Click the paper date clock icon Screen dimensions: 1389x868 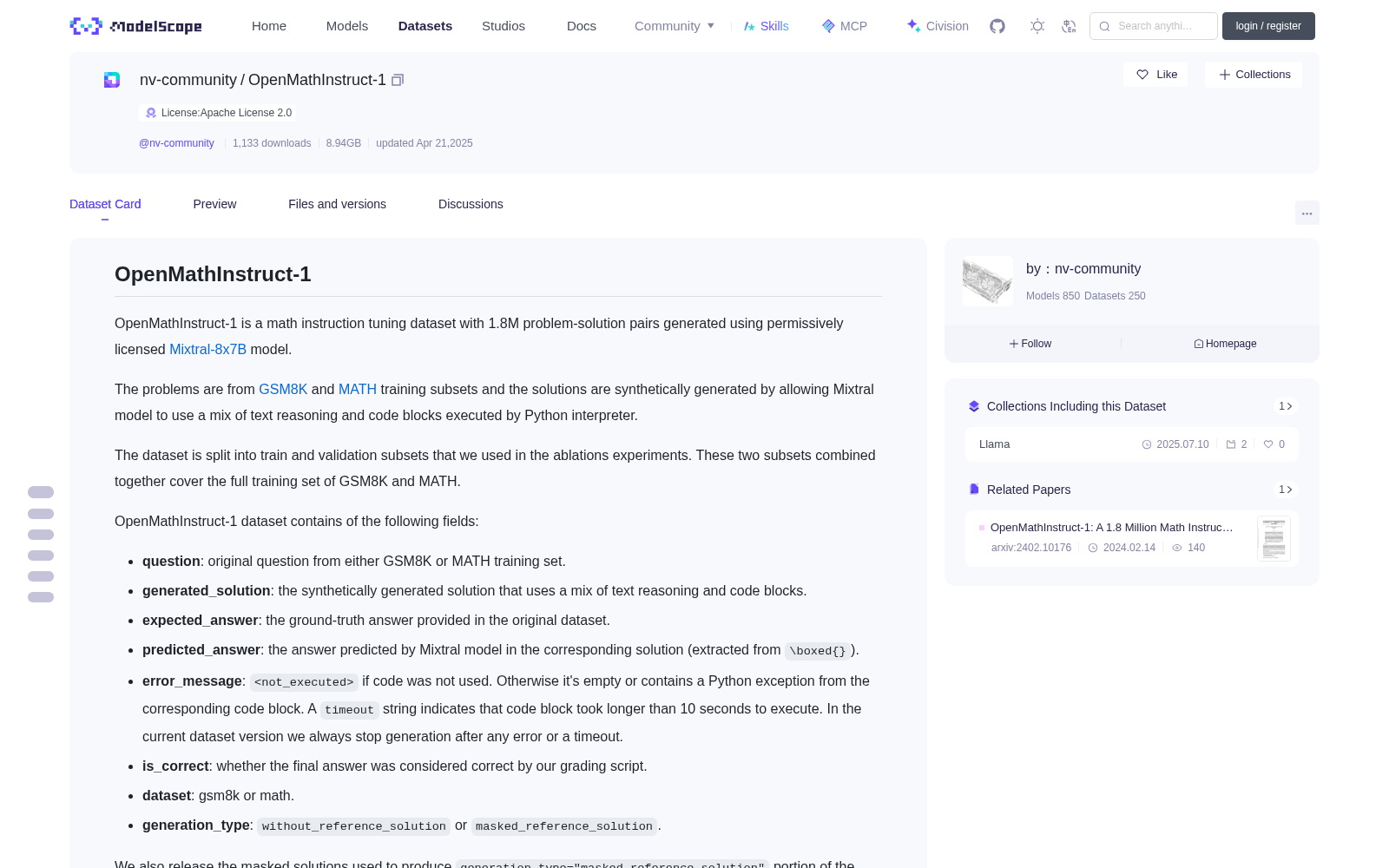pyautogui.click(x=1093, y=548)
